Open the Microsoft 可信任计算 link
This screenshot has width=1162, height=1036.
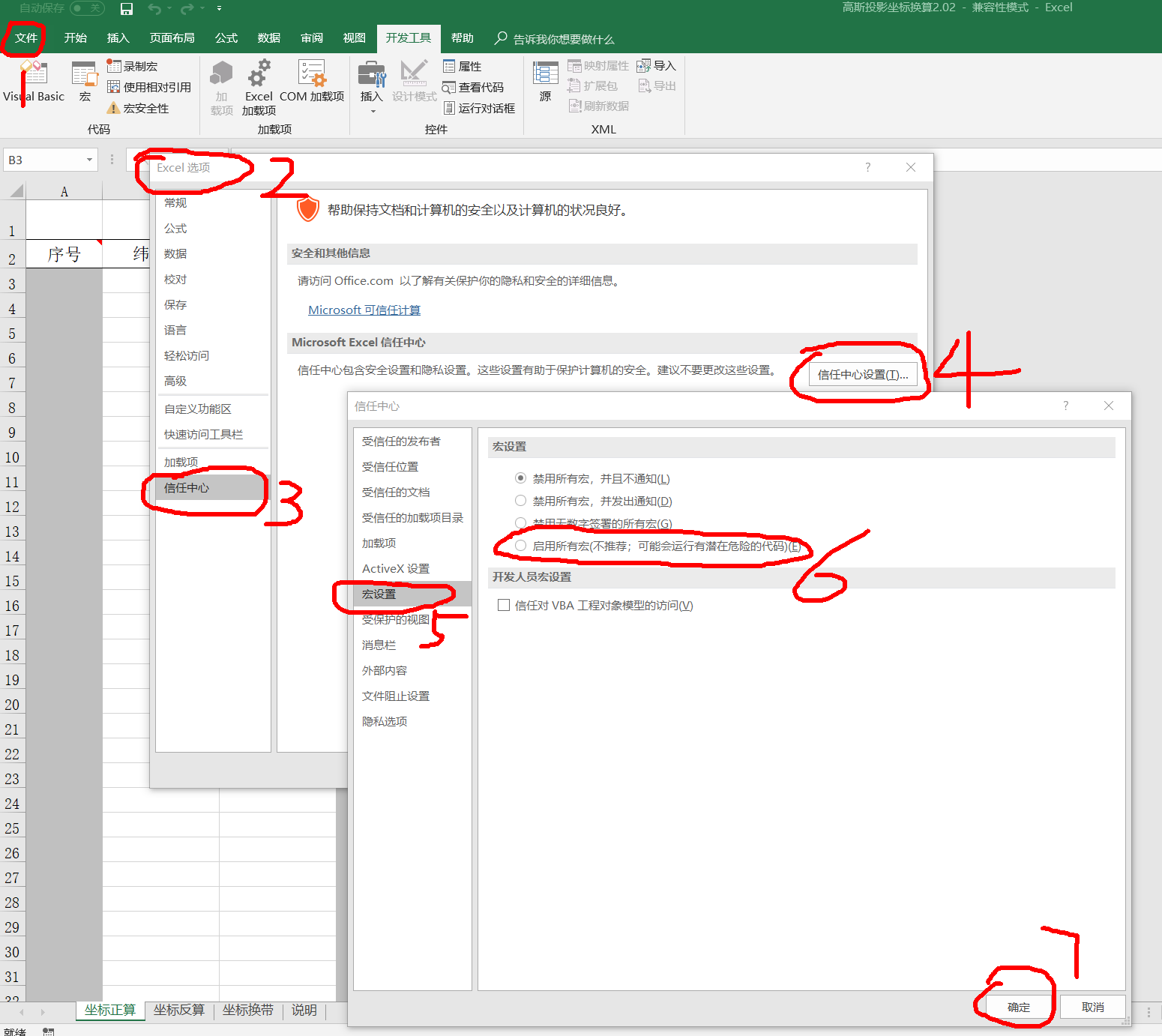tap(364, 310)
